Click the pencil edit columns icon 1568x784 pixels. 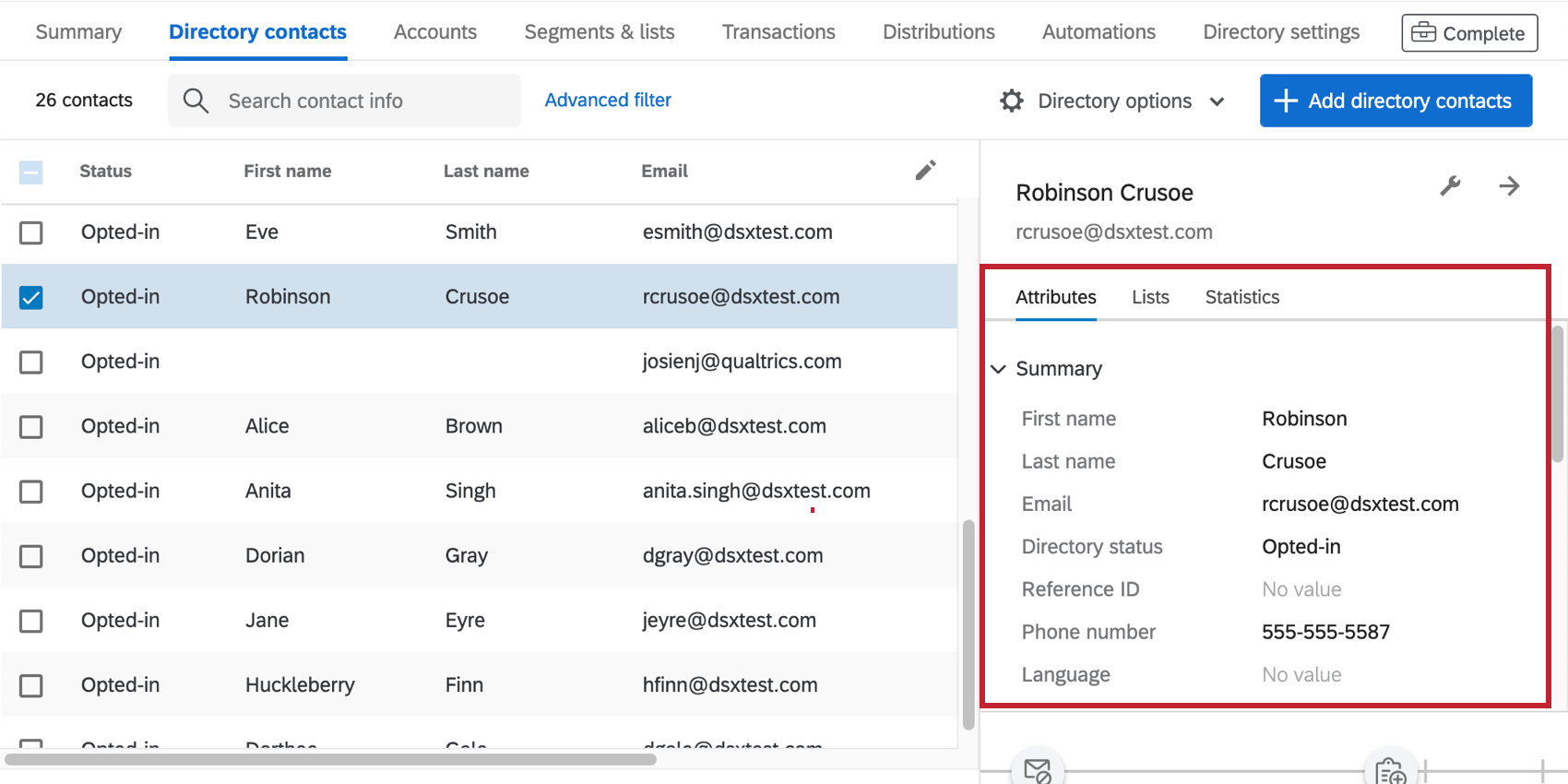pos(925,171)
